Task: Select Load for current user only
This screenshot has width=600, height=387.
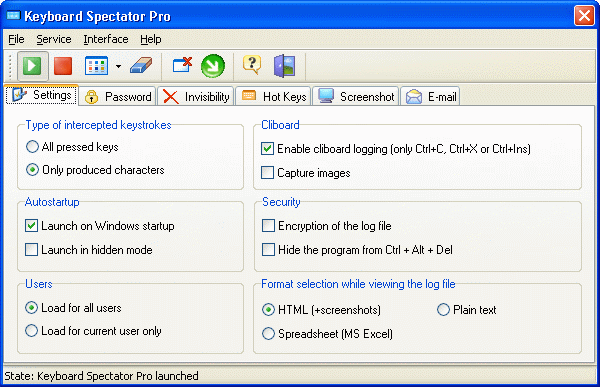Action: 93,331
